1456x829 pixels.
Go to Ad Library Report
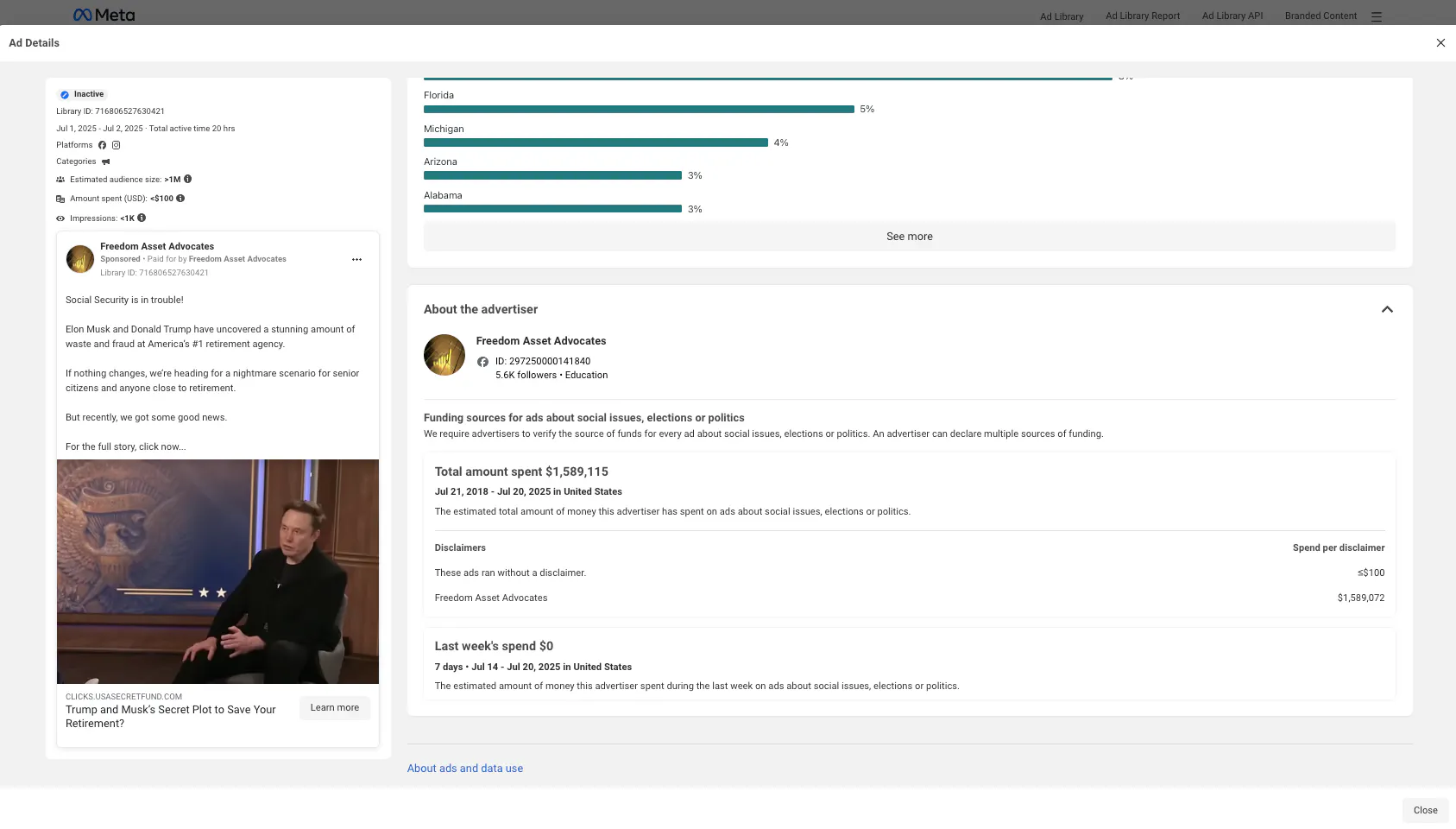pyautogui.click(x=1142, y=16)
